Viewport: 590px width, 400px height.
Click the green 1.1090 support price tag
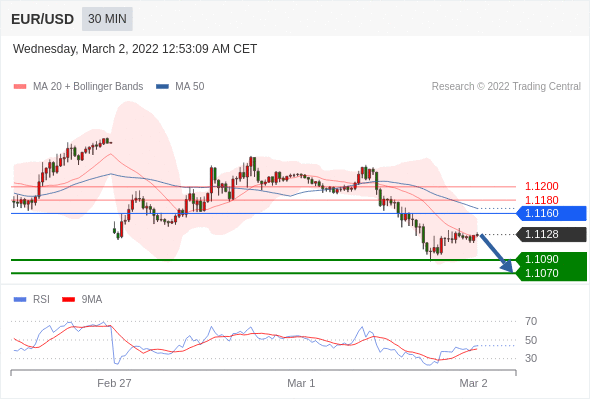point(551,259)
